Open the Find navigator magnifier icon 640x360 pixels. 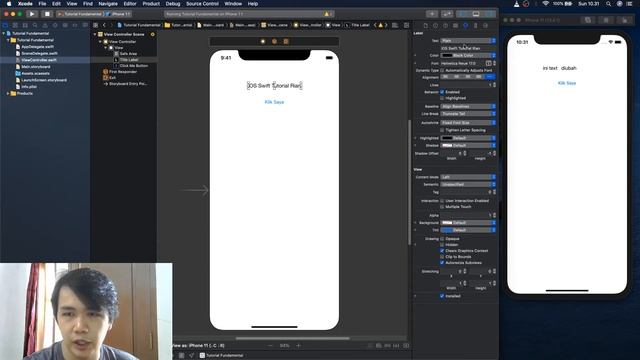click(x=35, y=25)
